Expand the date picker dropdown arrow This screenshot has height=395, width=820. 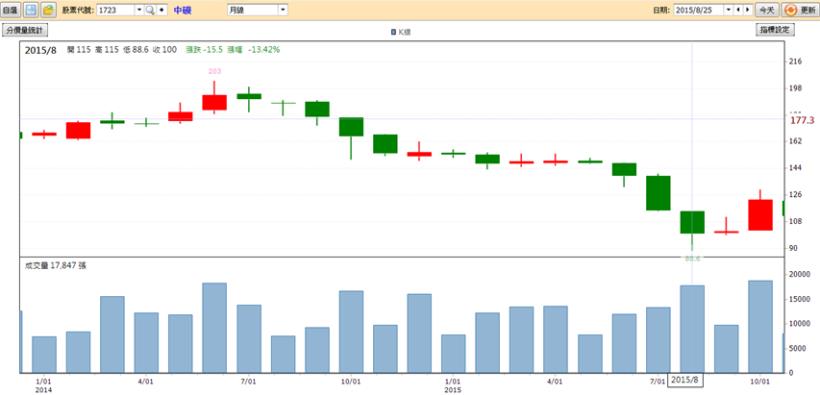point(728,10)
